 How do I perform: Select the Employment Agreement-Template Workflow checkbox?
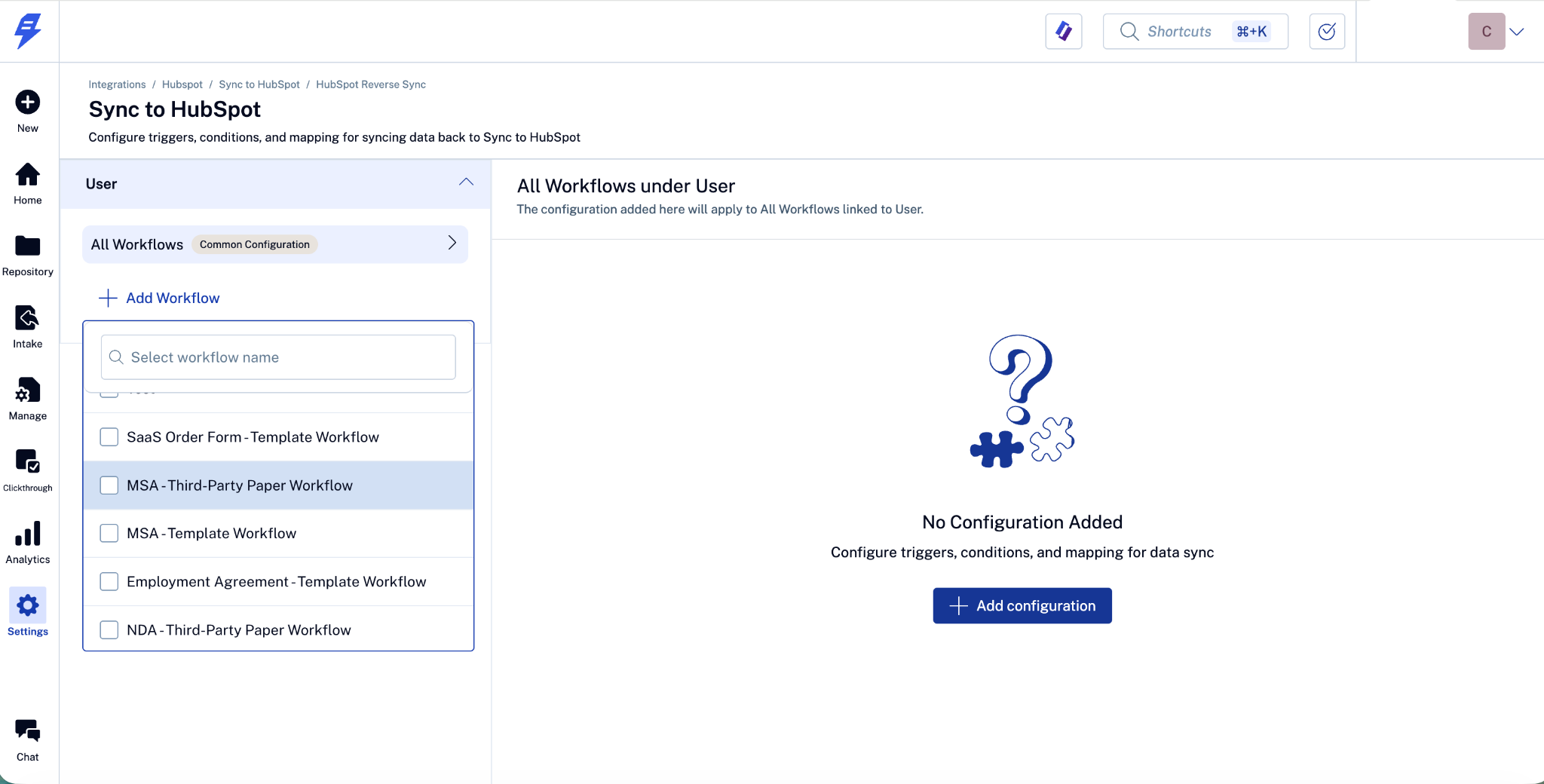pyautogui.click(x=109, y=582)
